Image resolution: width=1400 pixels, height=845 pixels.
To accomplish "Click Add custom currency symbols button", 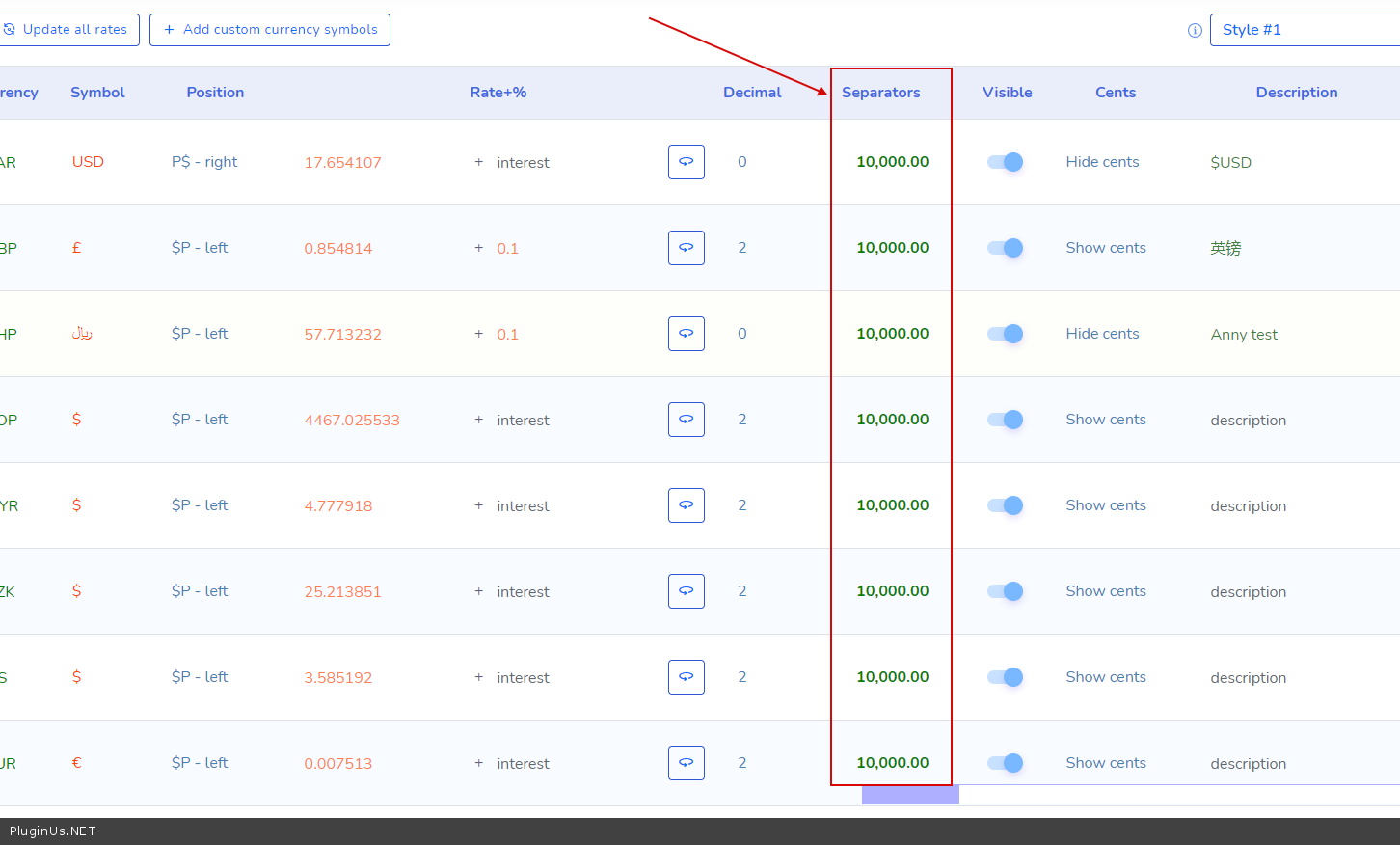I will pyautogui.click(x=270, y=30).
